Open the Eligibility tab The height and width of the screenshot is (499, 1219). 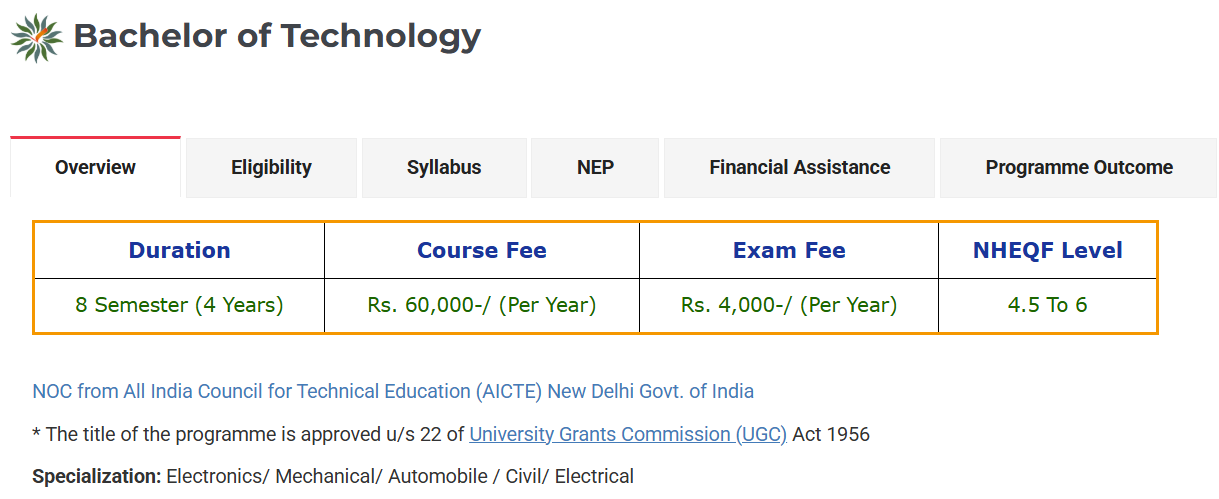pos(271,168)
